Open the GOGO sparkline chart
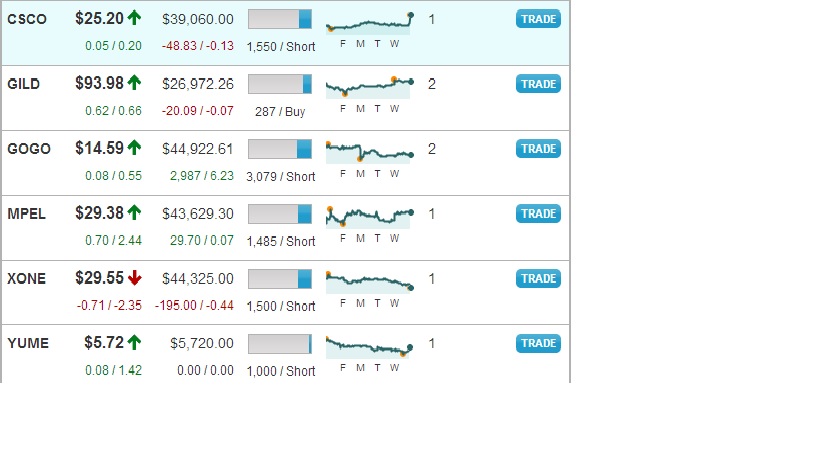This screenshot has width=819, height=460. click(x=370, y=152)
